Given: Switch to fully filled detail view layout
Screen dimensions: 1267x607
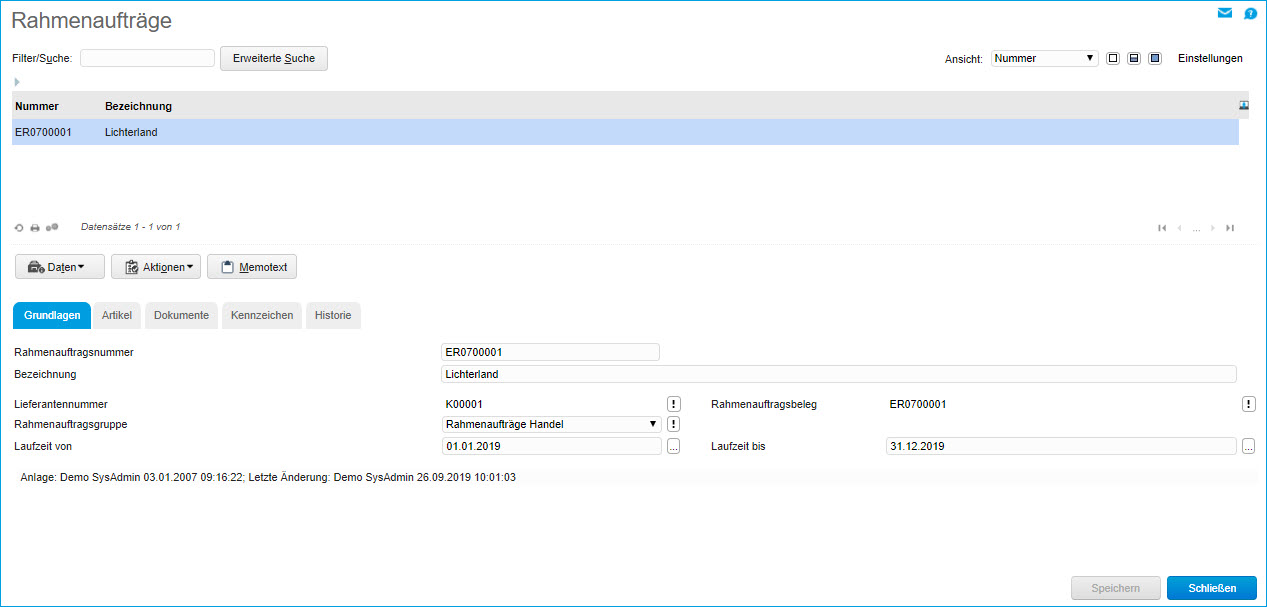Looking at the screenshot, I should coord(1155,59).
